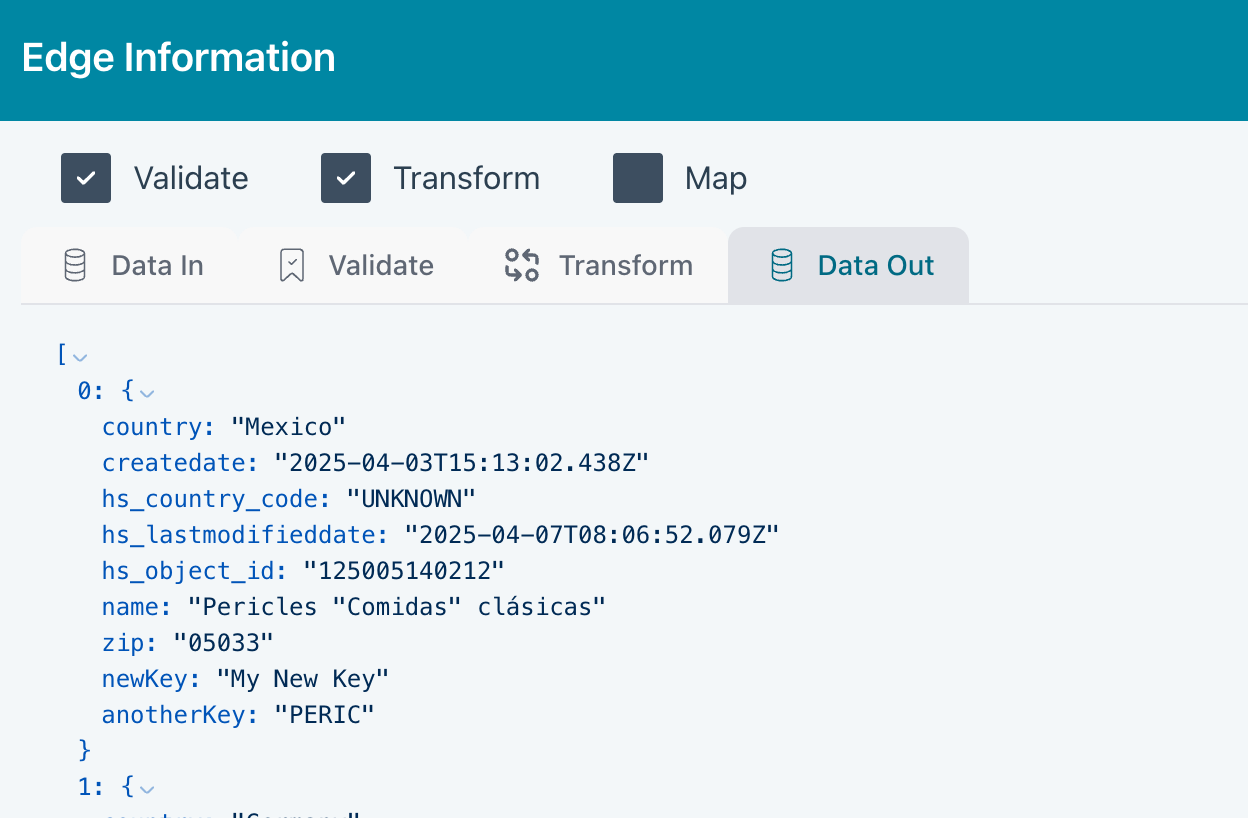Click the "My New Key" value
This screenshot has width=1248, height=818.
[302, 679]
